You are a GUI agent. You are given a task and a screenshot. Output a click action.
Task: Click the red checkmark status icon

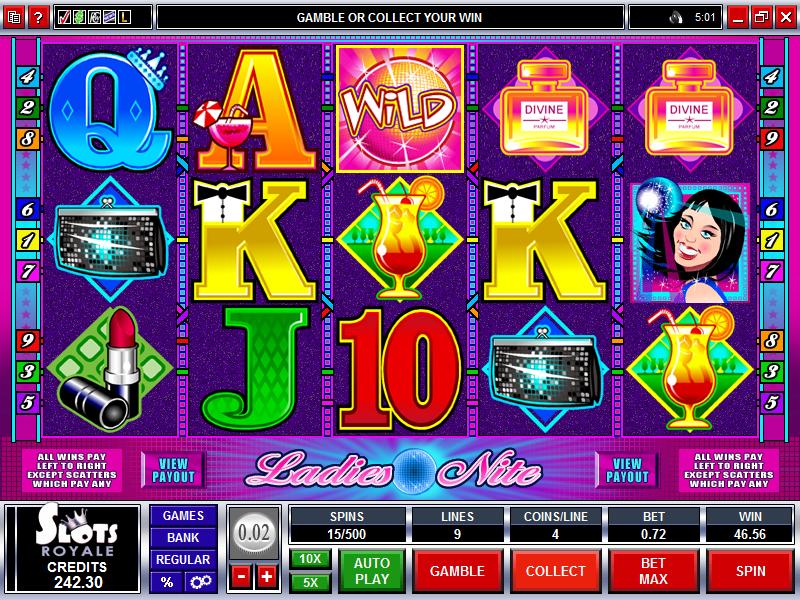click(64, 18)
